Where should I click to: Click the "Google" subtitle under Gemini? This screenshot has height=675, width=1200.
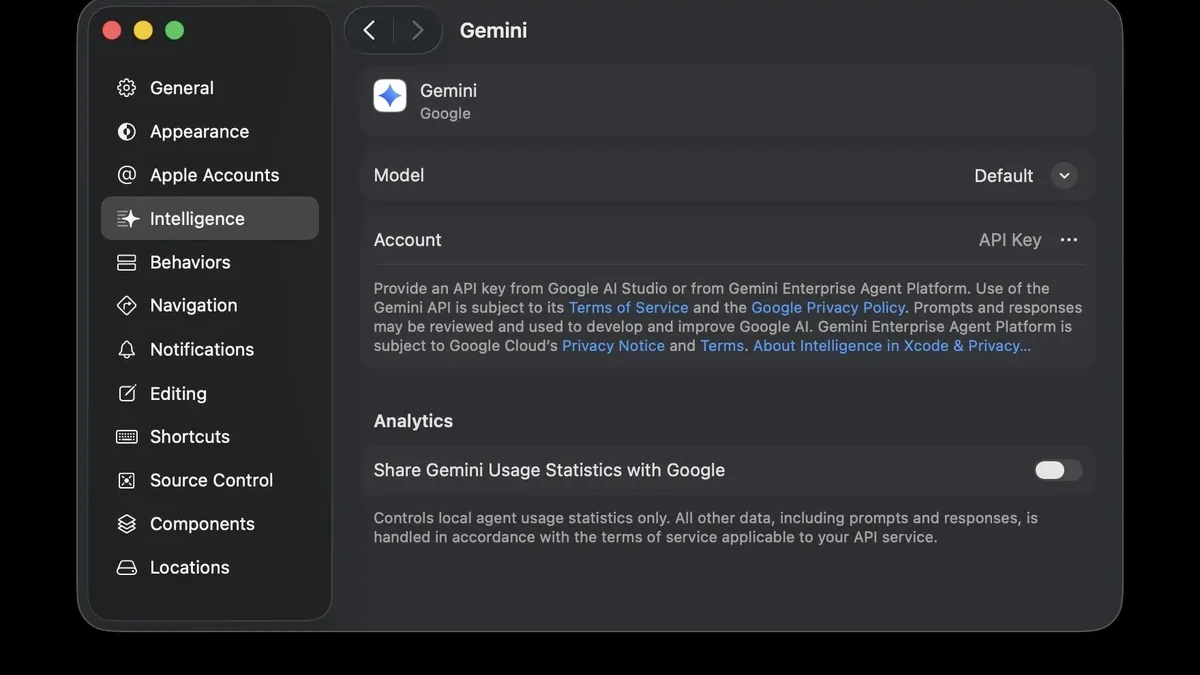pos(445,114)
